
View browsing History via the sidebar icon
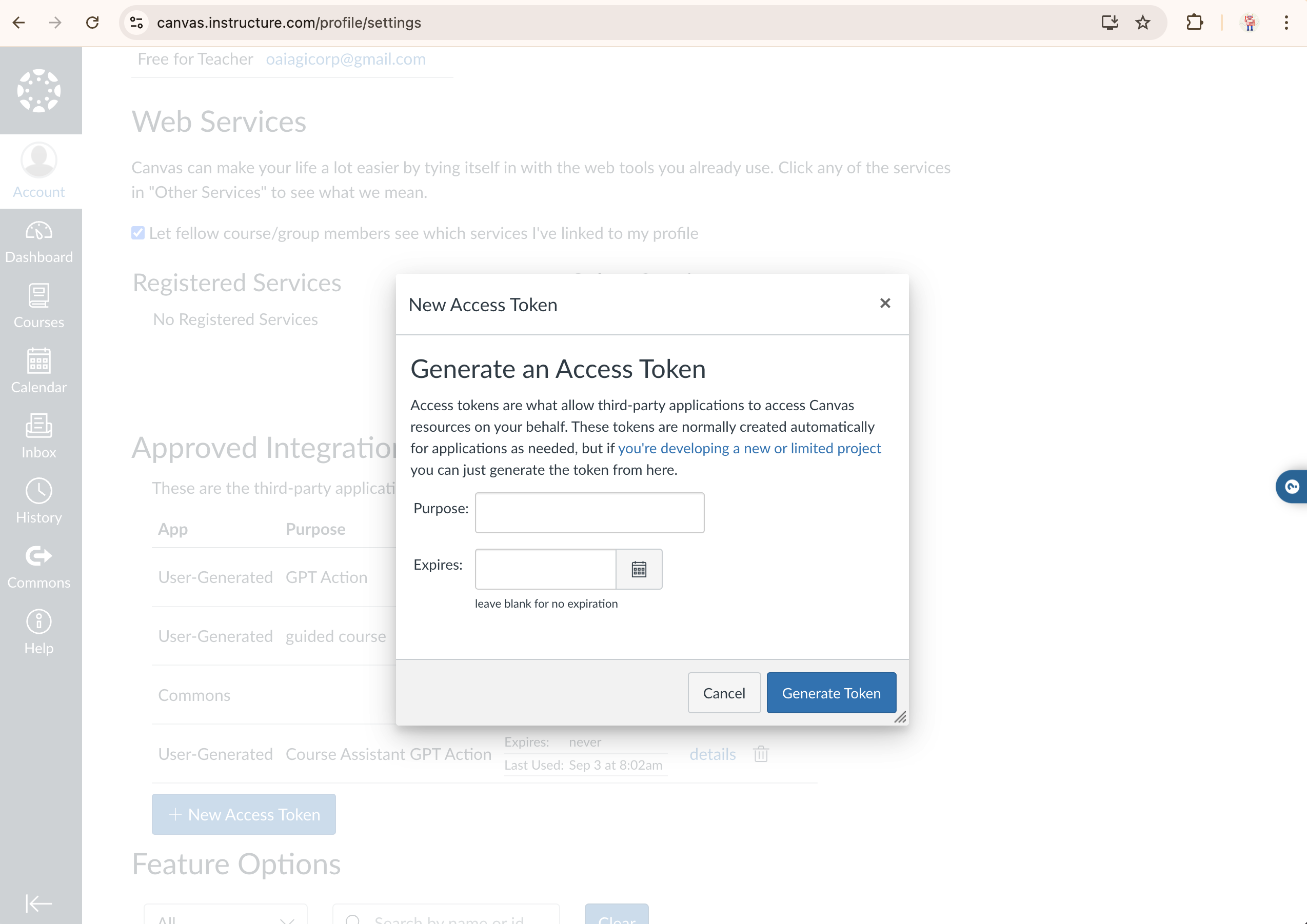click(x=38, y=500)
